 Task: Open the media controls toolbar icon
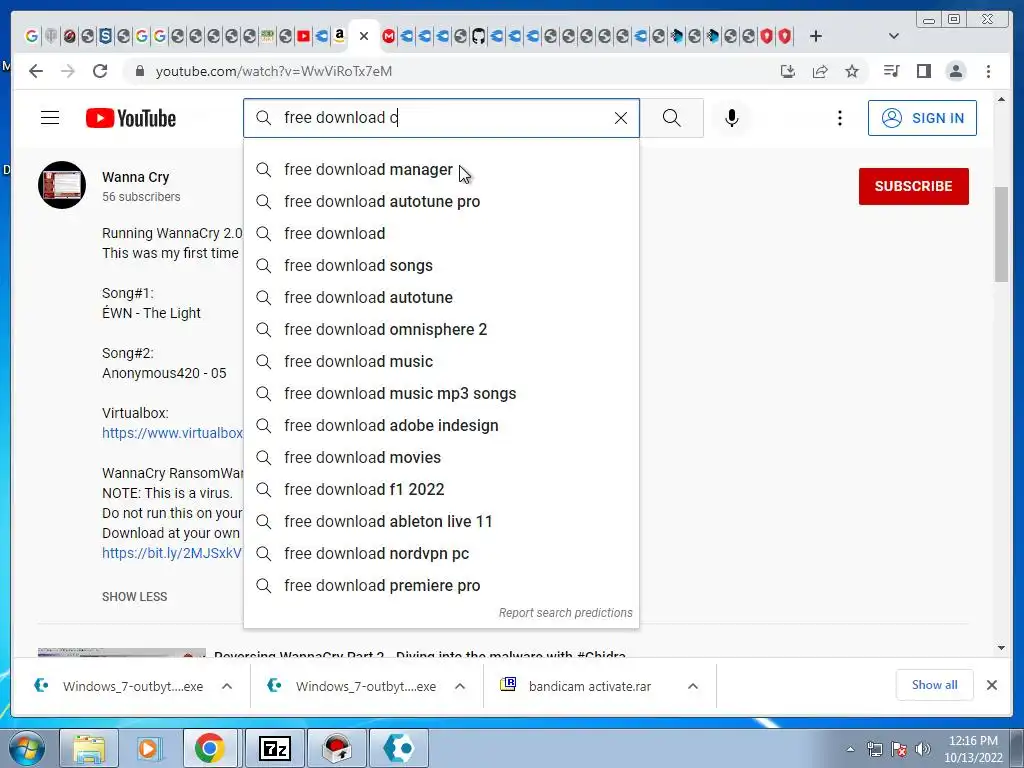click(x=891, y=71)
